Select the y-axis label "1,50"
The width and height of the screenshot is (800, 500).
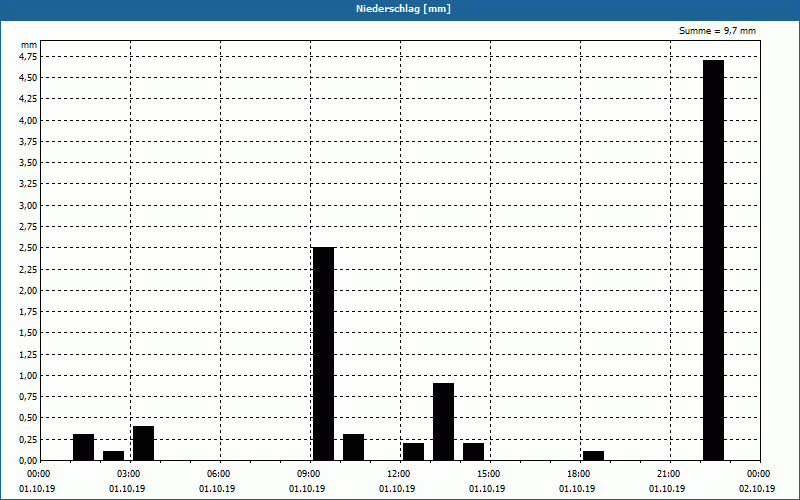(28, 333)
